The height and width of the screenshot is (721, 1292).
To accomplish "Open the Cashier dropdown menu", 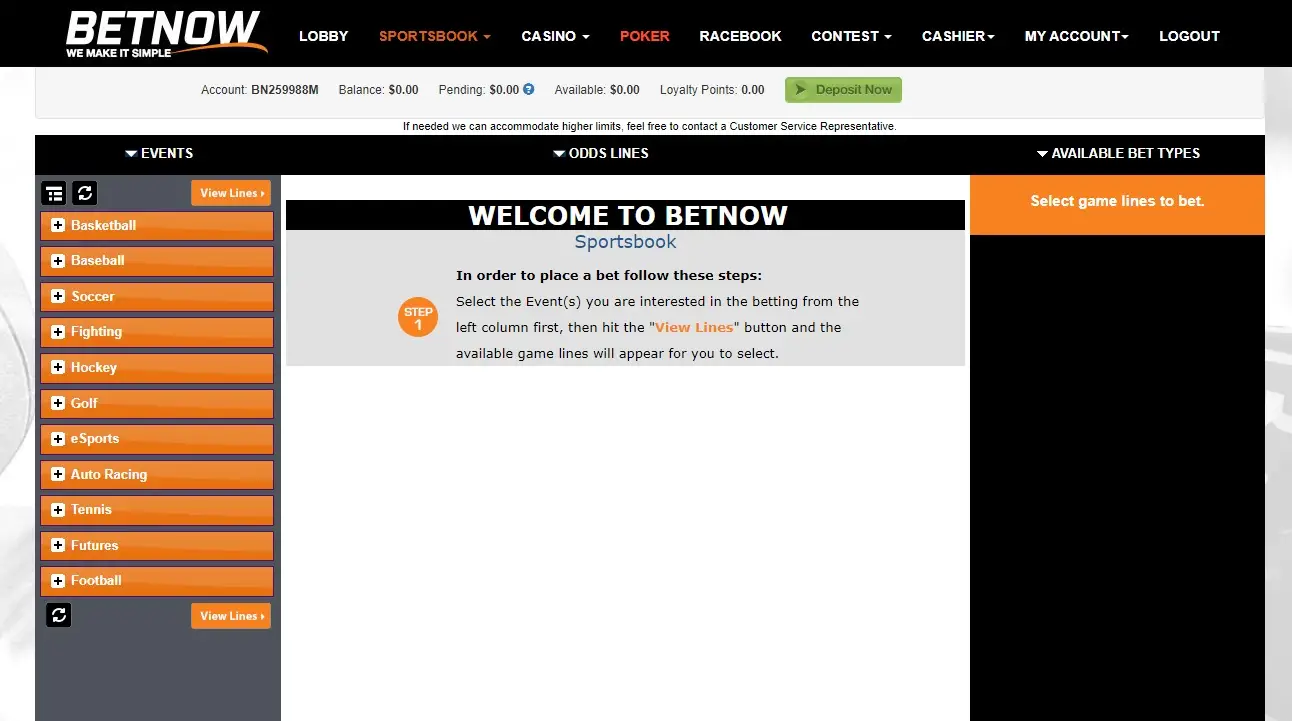I will point(958,36).
